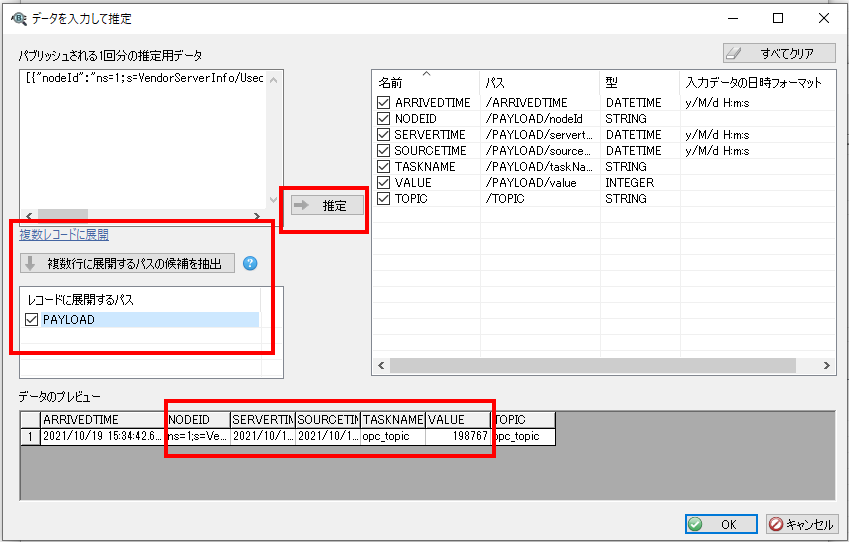Click date format cell of SERVERTIME row

757,135
